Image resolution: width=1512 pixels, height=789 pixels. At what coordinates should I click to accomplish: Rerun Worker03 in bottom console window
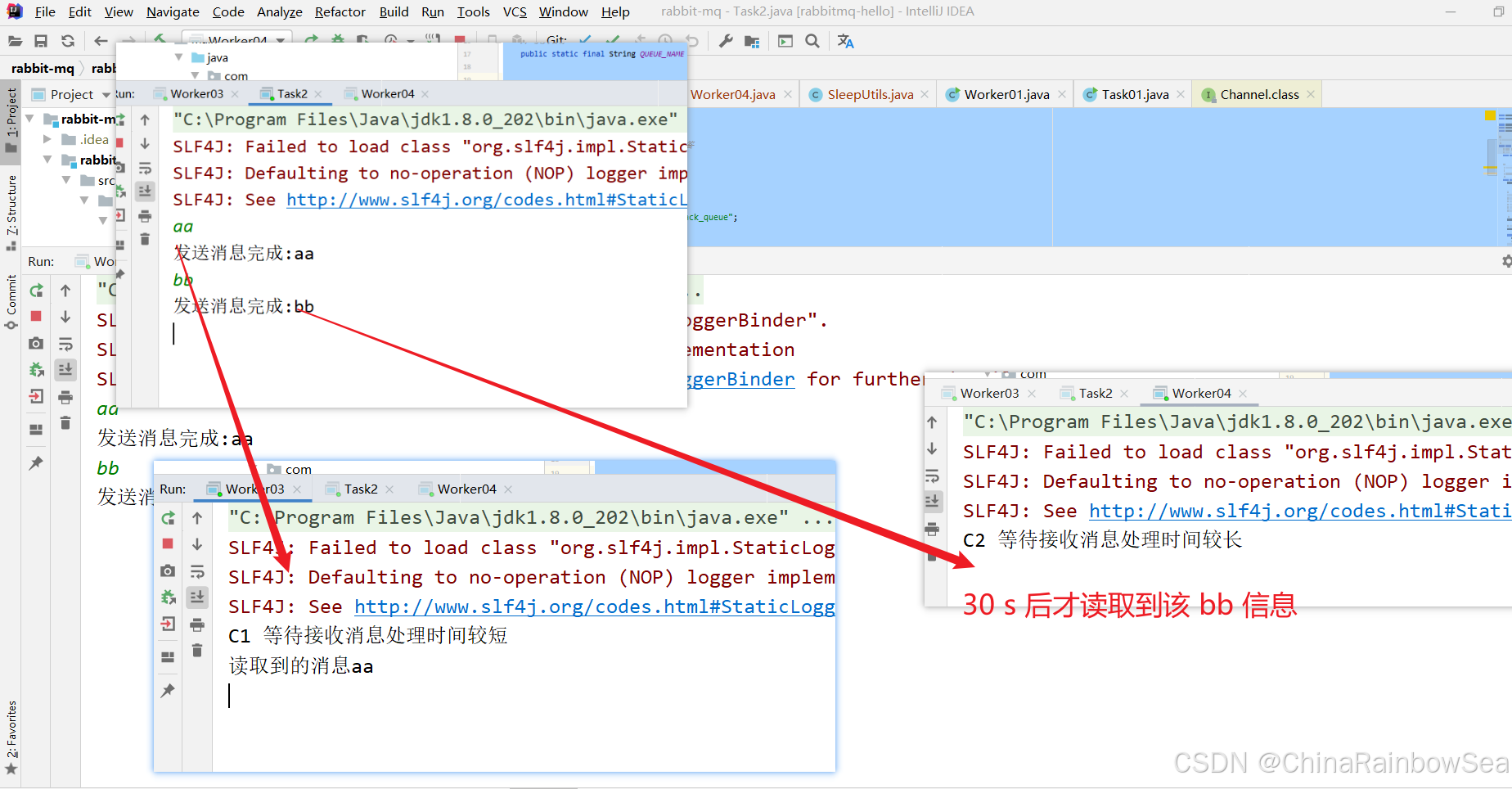tap(169, 518)
